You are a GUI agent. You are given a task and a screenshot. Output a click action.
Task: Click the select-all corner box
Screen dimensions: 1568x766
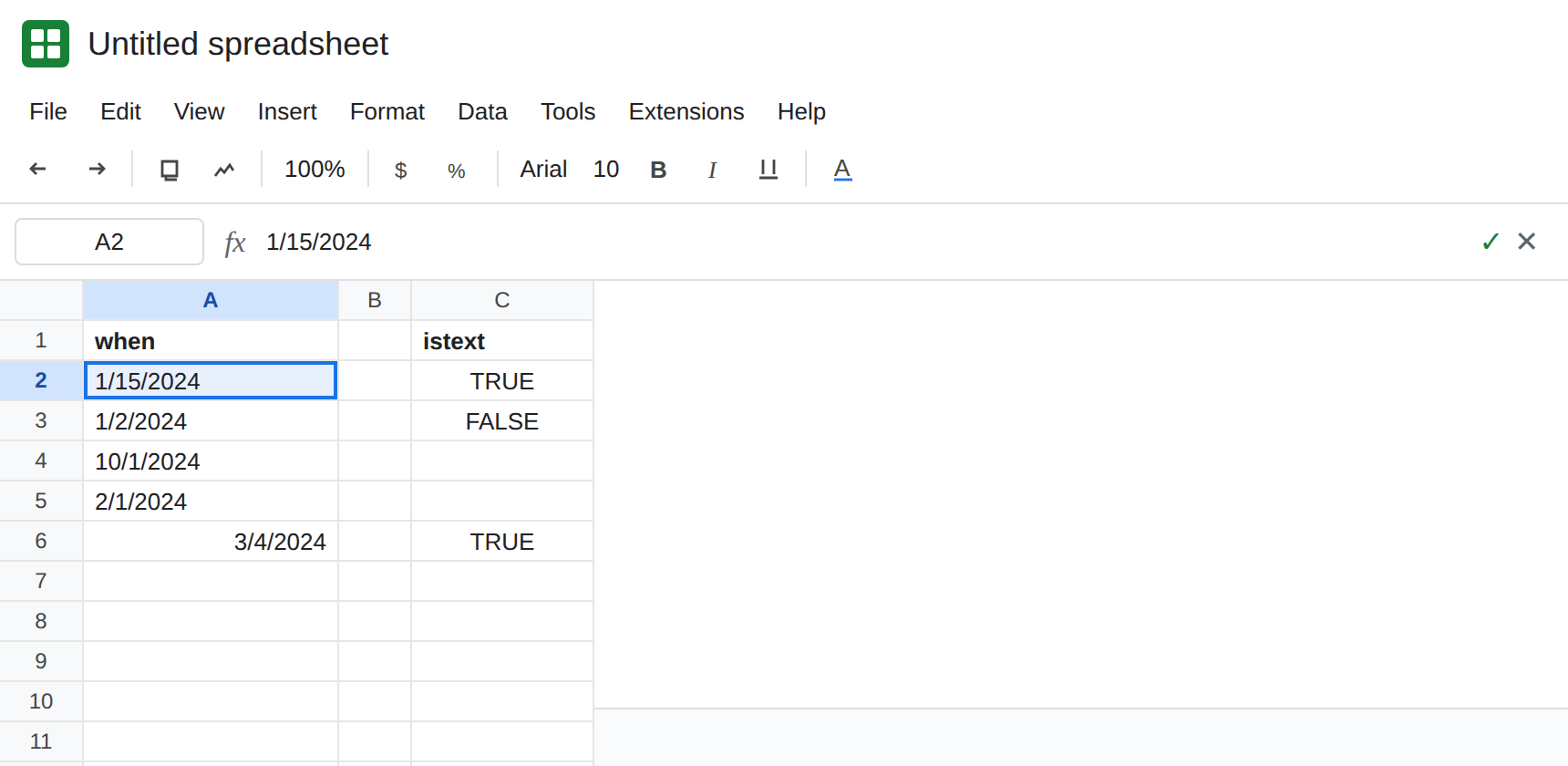click(x=41, y=300)
